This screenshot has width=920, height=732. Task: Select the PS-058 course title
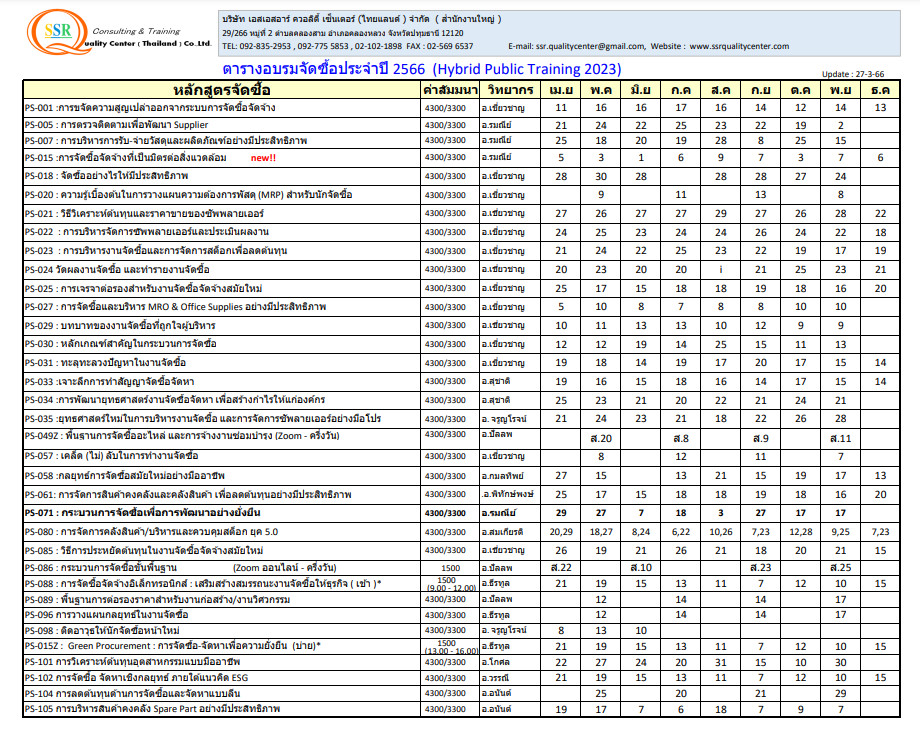pyautogui.click(x=125, y=476)
